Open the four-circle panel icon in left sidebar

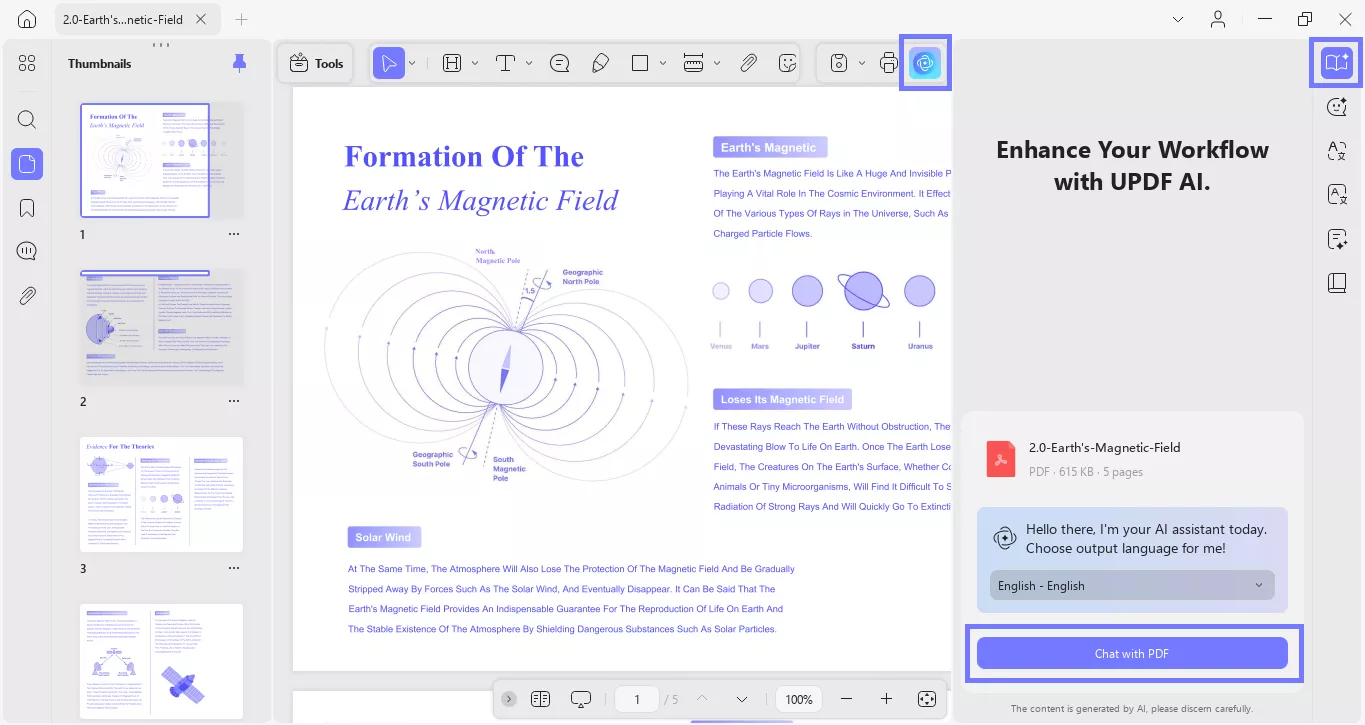27,64
